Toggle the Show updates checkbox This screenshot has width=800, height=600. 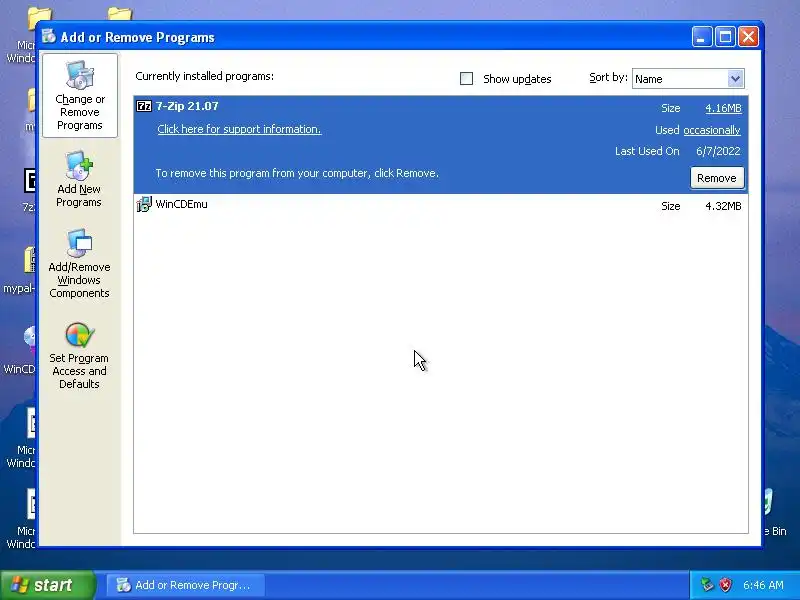coord(466,79)
